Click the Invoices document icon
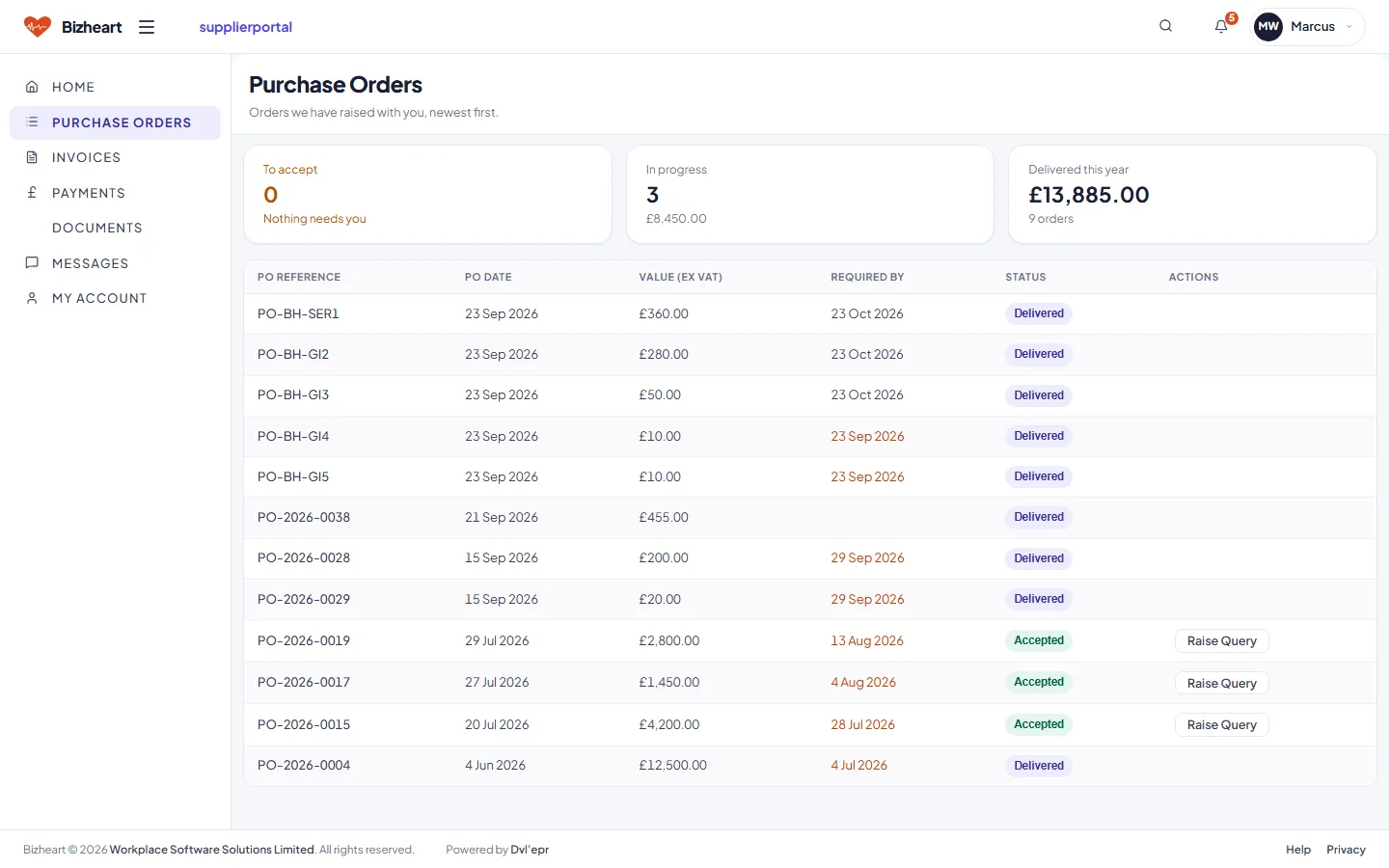 click(x=32, y=157)
